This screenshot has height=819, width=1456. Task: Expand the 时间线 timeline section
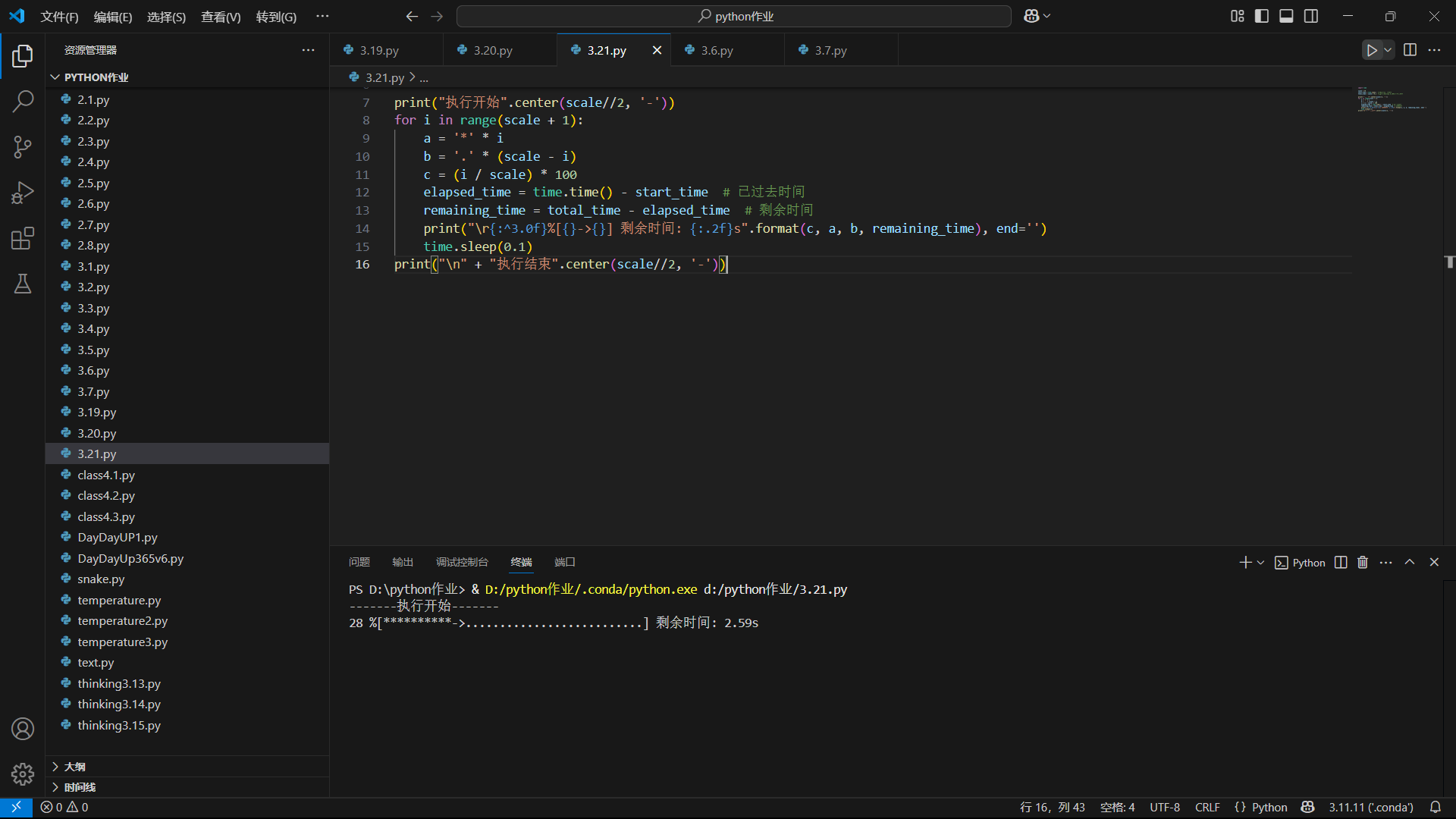point(79,787)
